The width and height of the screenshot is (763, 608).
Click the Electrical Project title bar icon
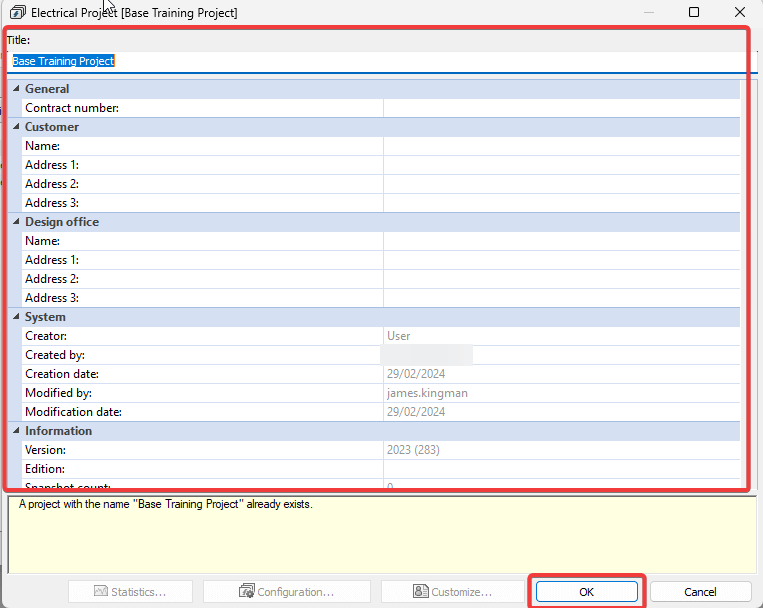click(x=17, y=13)
